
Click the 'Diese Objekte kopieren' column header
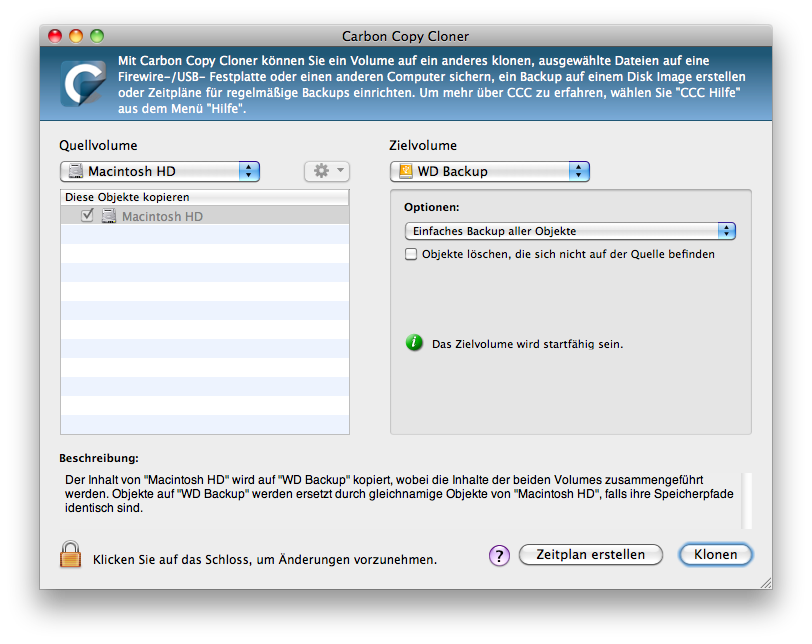205,197
